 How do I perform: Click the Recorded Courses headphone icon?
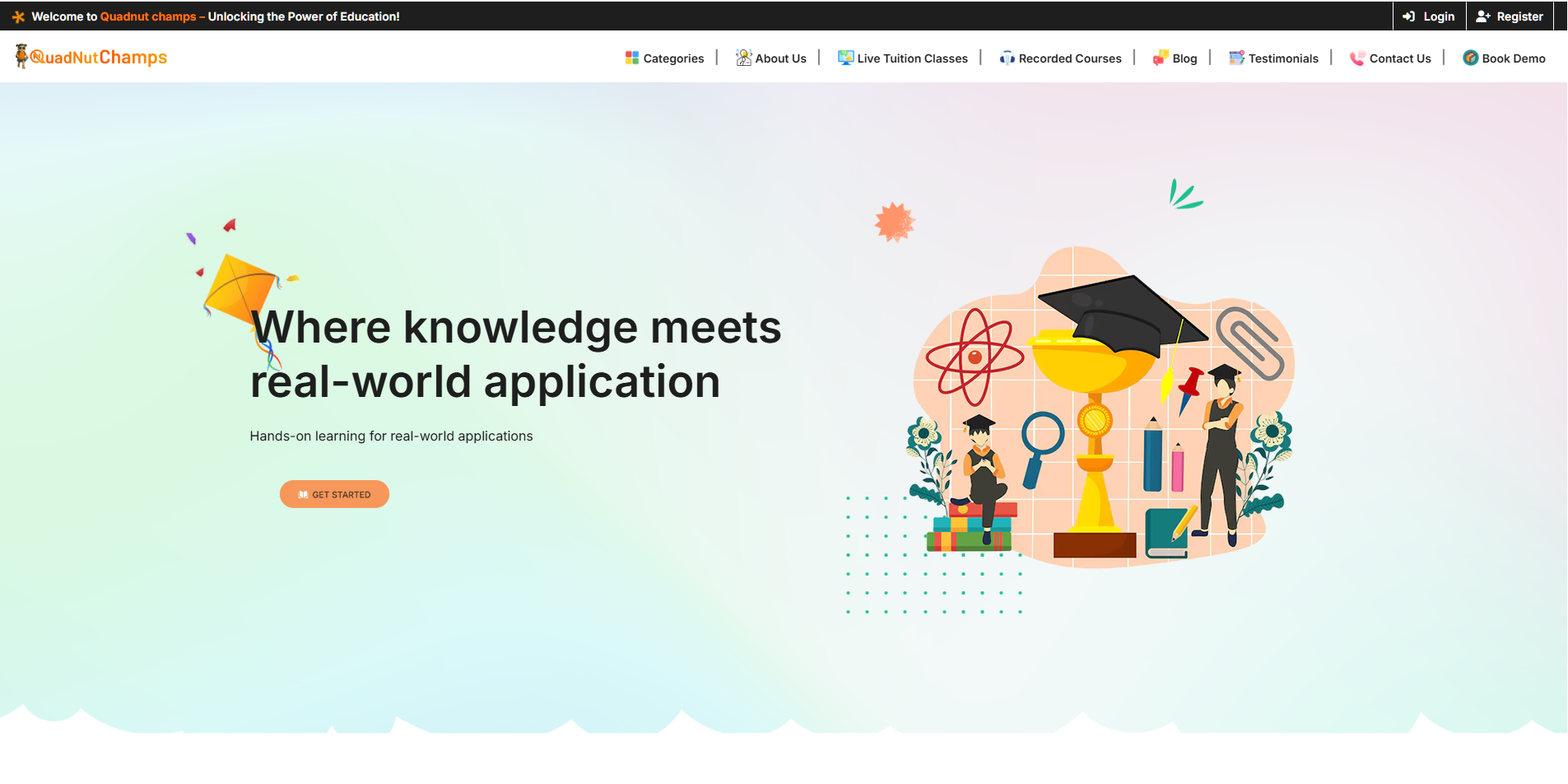[x=1007, y=58]
